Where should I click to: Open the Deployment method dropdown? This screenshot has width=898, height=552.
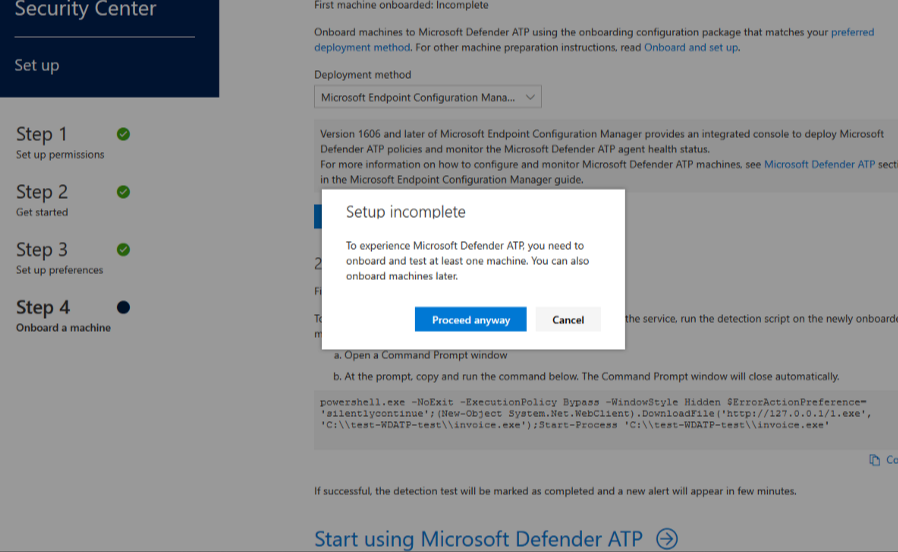click(427, 97)
